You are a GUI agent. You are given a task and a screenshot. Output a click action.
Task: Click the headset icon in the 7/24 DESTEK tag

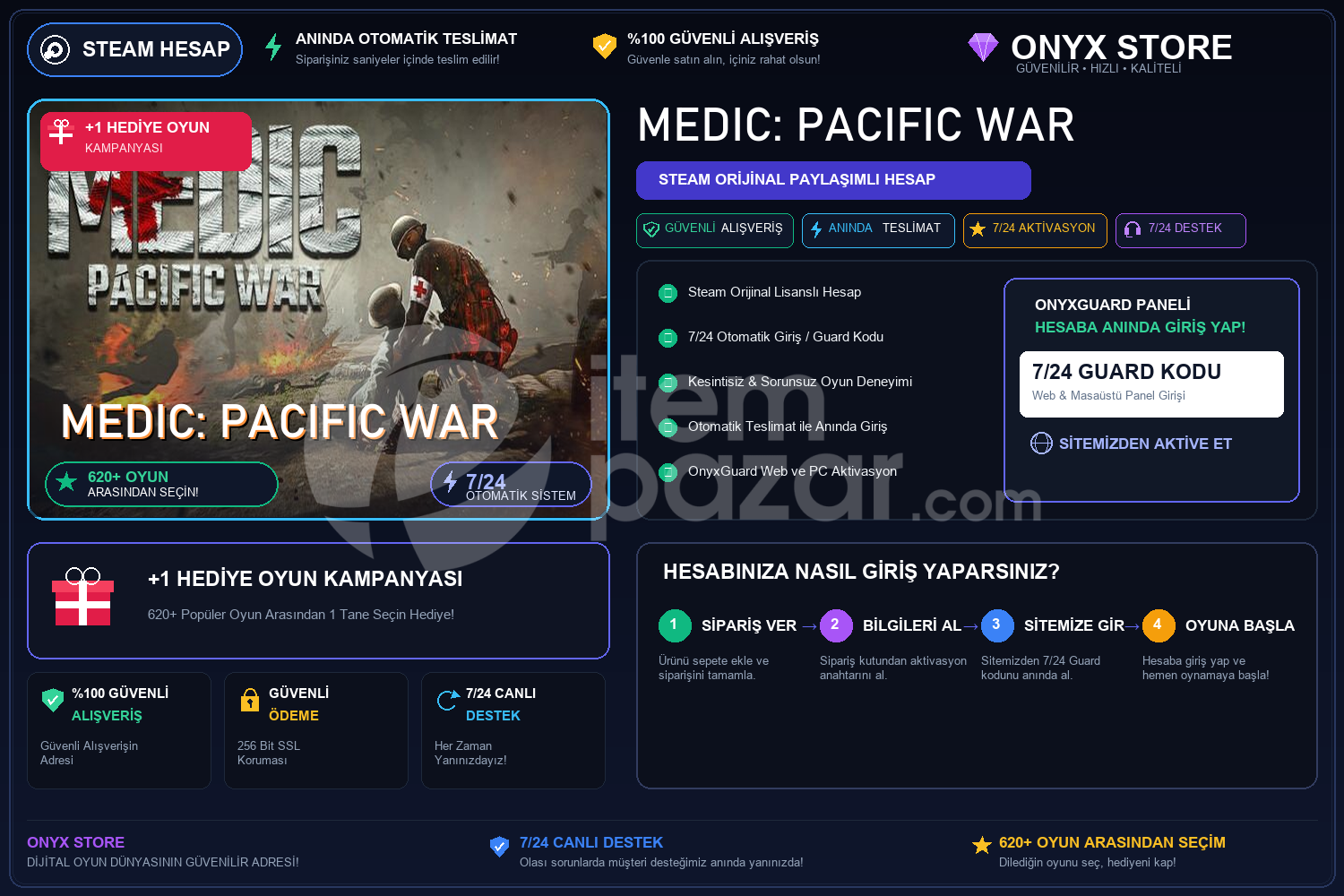point(1133,229)
